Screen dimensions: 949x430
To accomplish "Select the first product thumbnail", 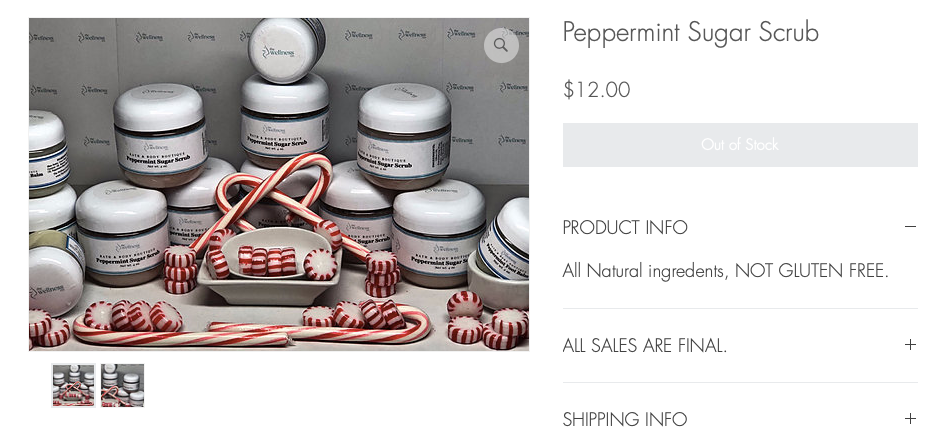I will (x=73, y=385).
